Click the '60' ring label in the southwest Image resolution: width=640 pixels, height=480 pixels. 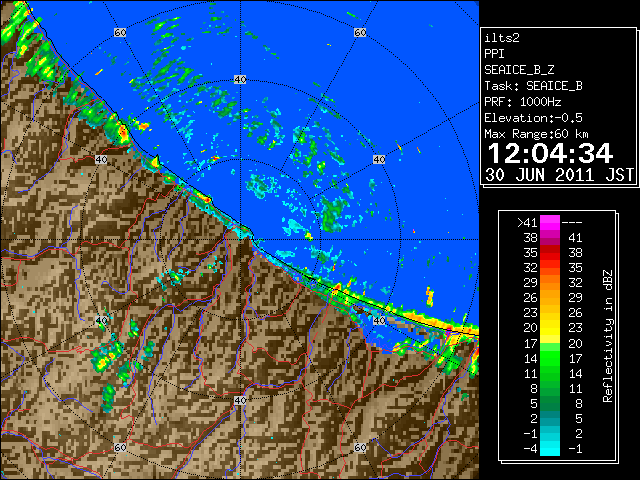point(120,447)
